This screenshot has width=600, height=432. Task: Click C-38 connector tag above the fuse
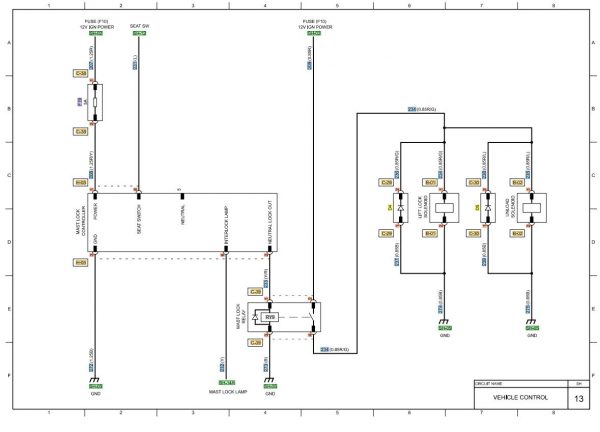click(80, 73)
